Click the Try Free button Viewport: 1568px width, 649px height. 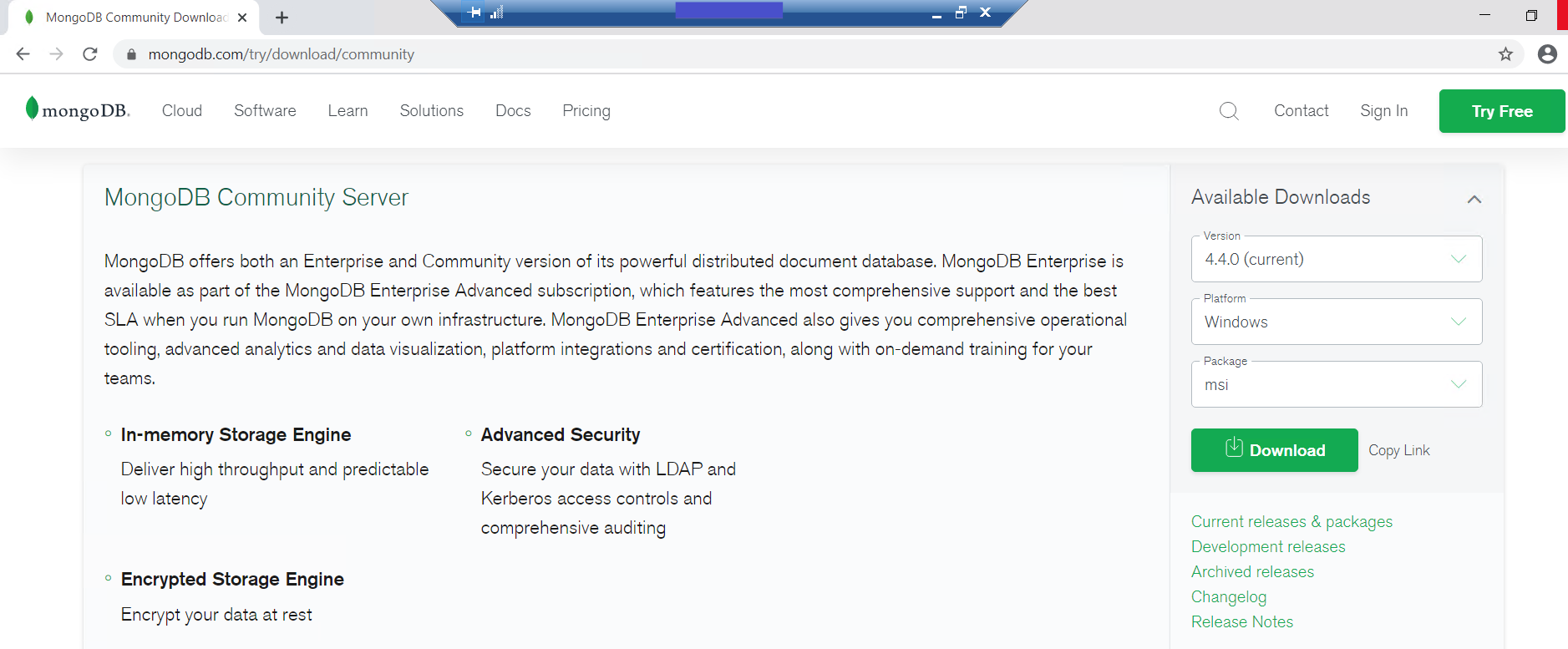point(1501,111)
